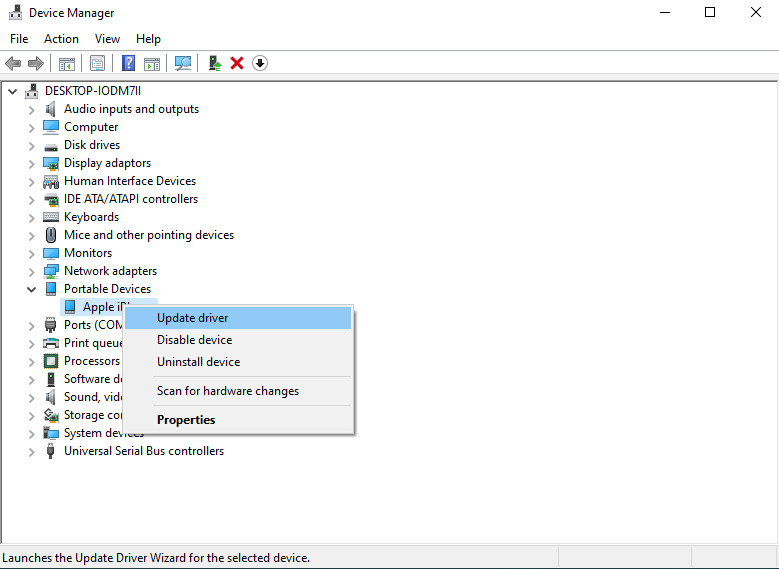Click the status bar Update Driver Wizard text
Screen dimensions: 779x569
[156, 558]
